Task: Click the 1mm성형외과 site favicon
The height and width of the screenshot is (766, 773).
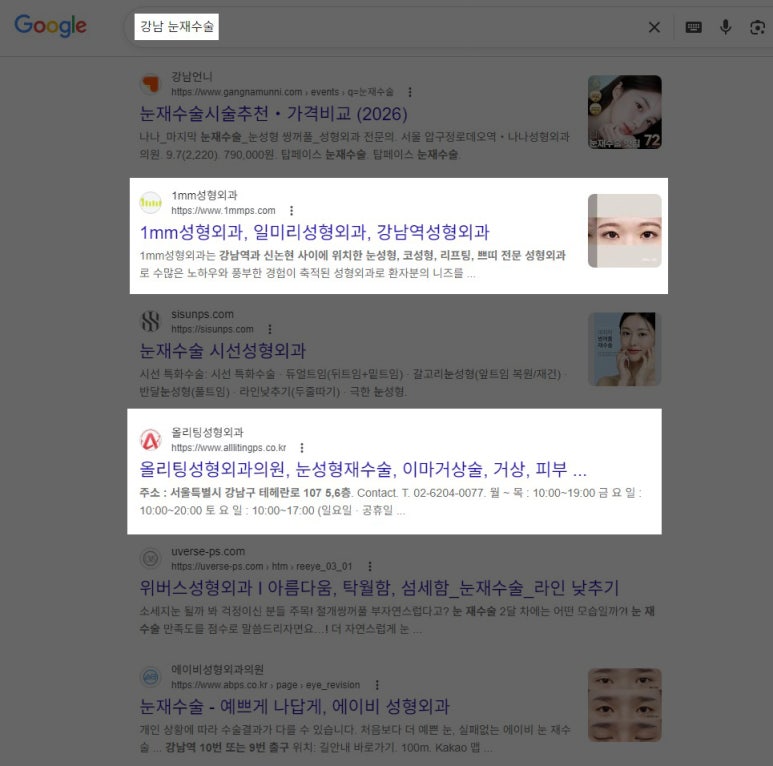Action: (150, 203)
